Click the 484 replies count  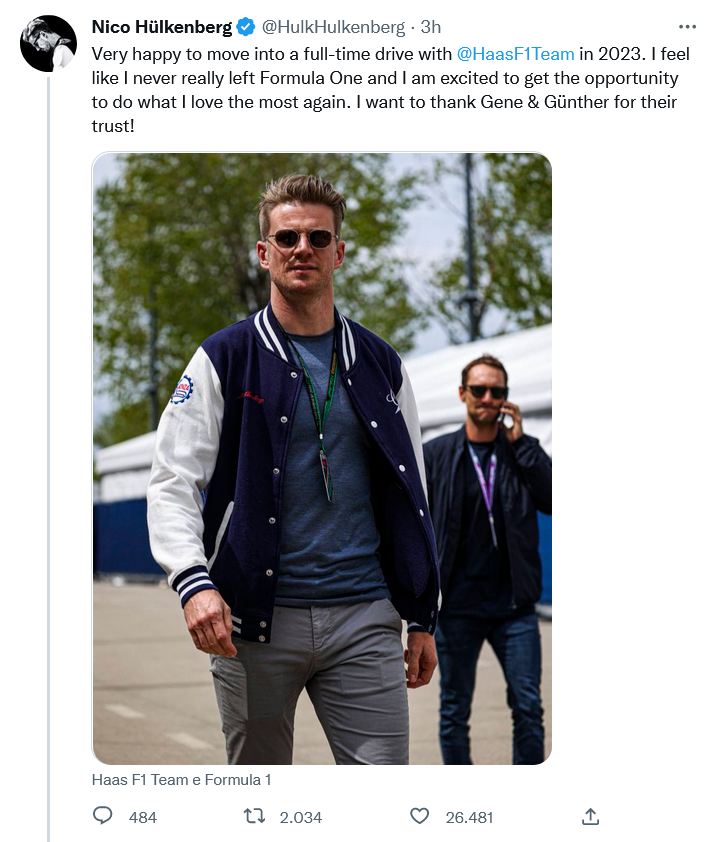(x=143, y=817)
